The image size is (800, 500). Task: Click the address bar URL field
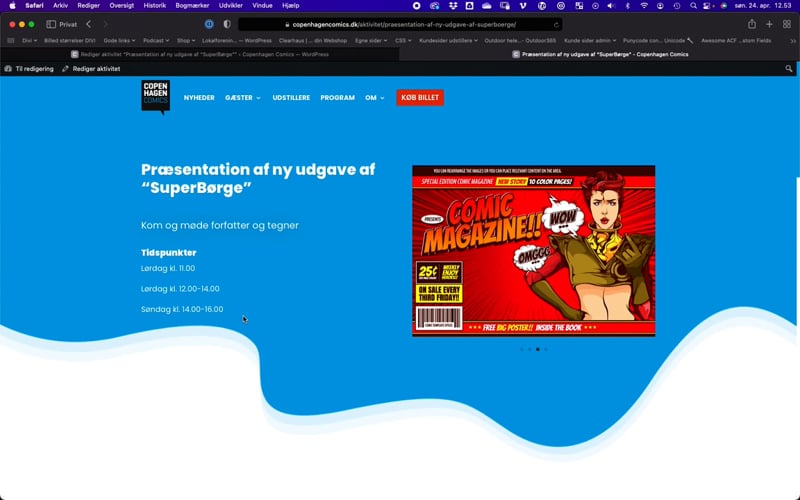401,24
